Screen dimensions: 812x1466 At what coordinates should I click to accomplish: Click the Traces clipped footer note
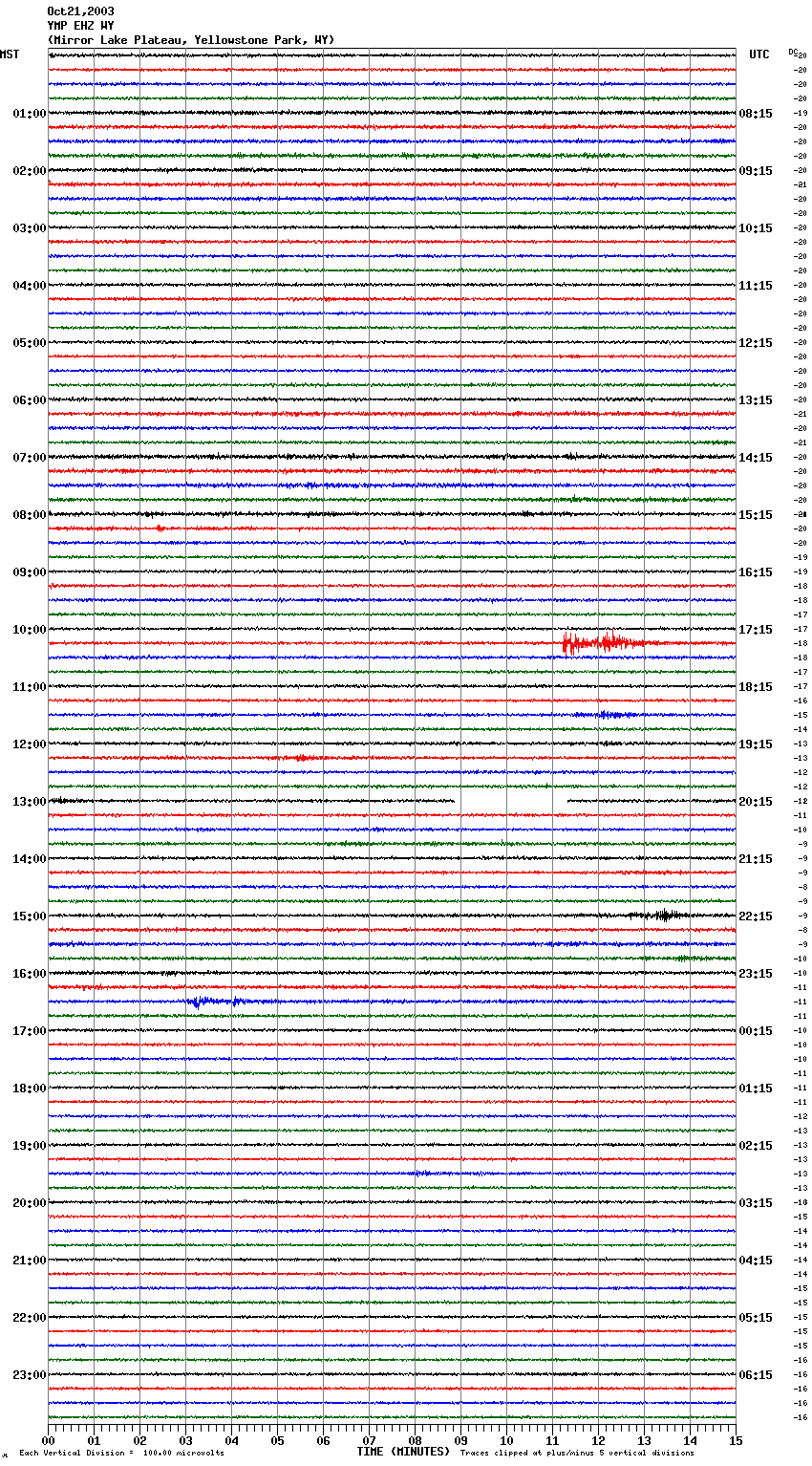pyautogui.click(x=577, y=1454)
